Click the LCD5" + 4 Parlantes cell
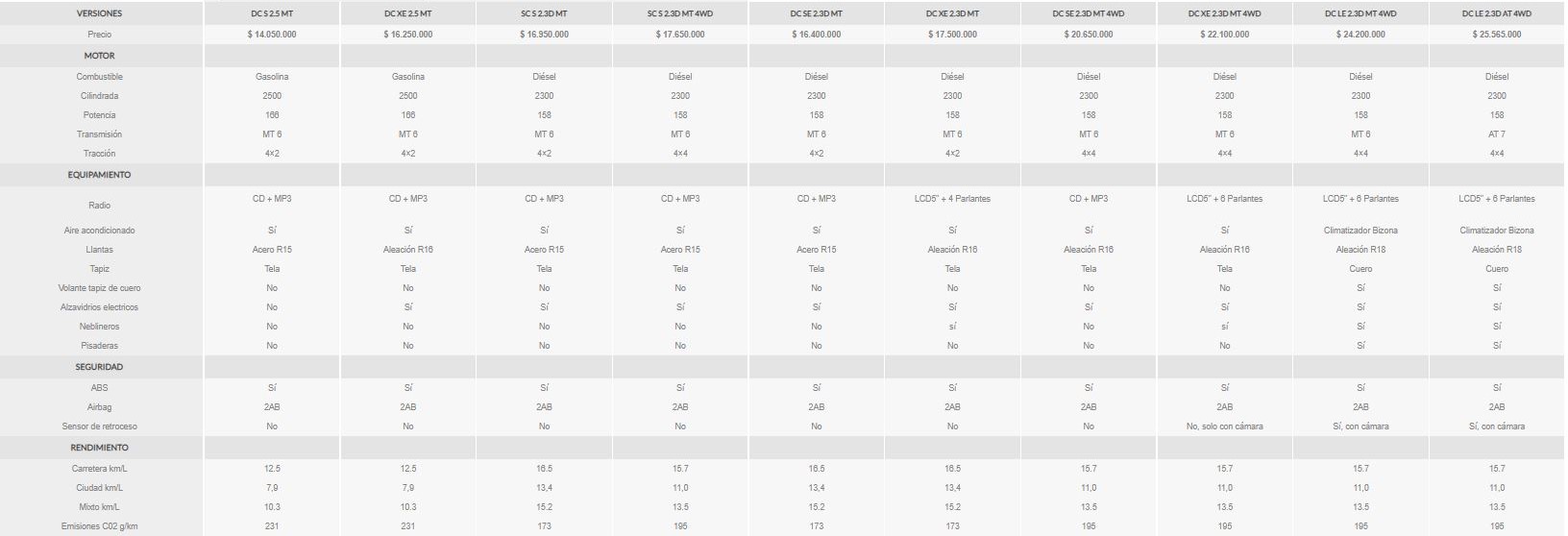Screen dimensions: 1568x536 952,199
